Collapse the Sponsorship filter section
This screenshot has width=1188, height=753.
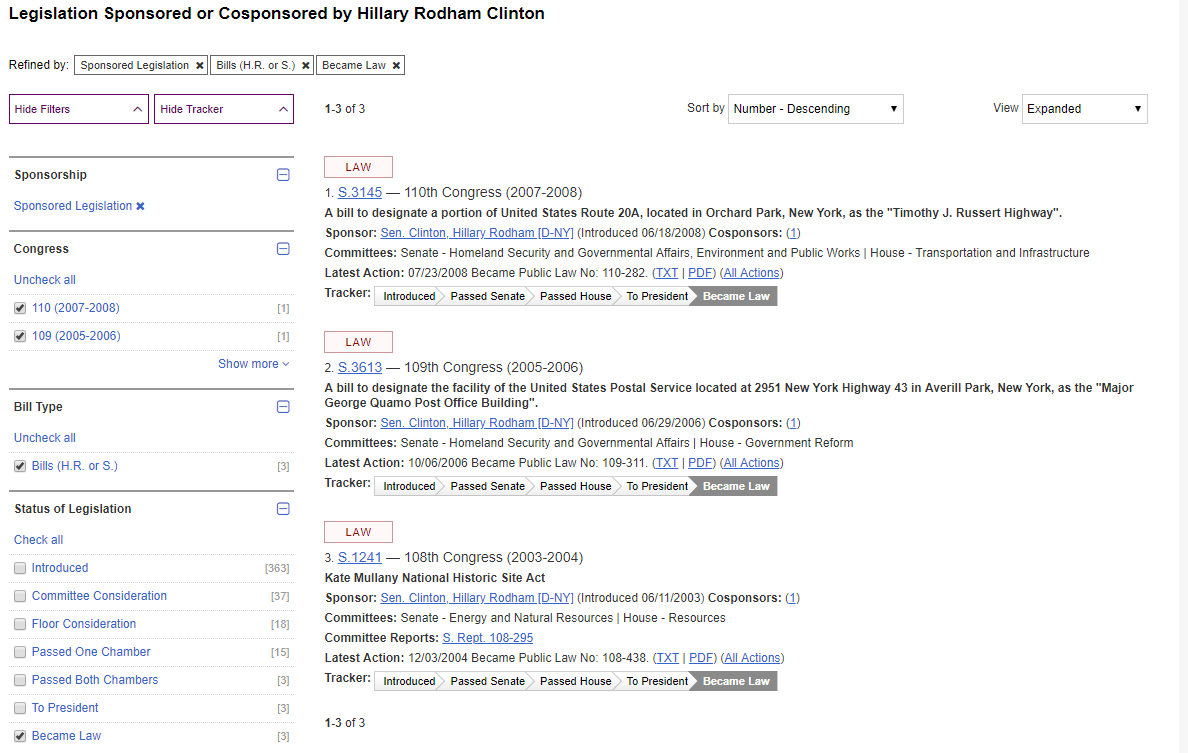[x=283, y=175]
